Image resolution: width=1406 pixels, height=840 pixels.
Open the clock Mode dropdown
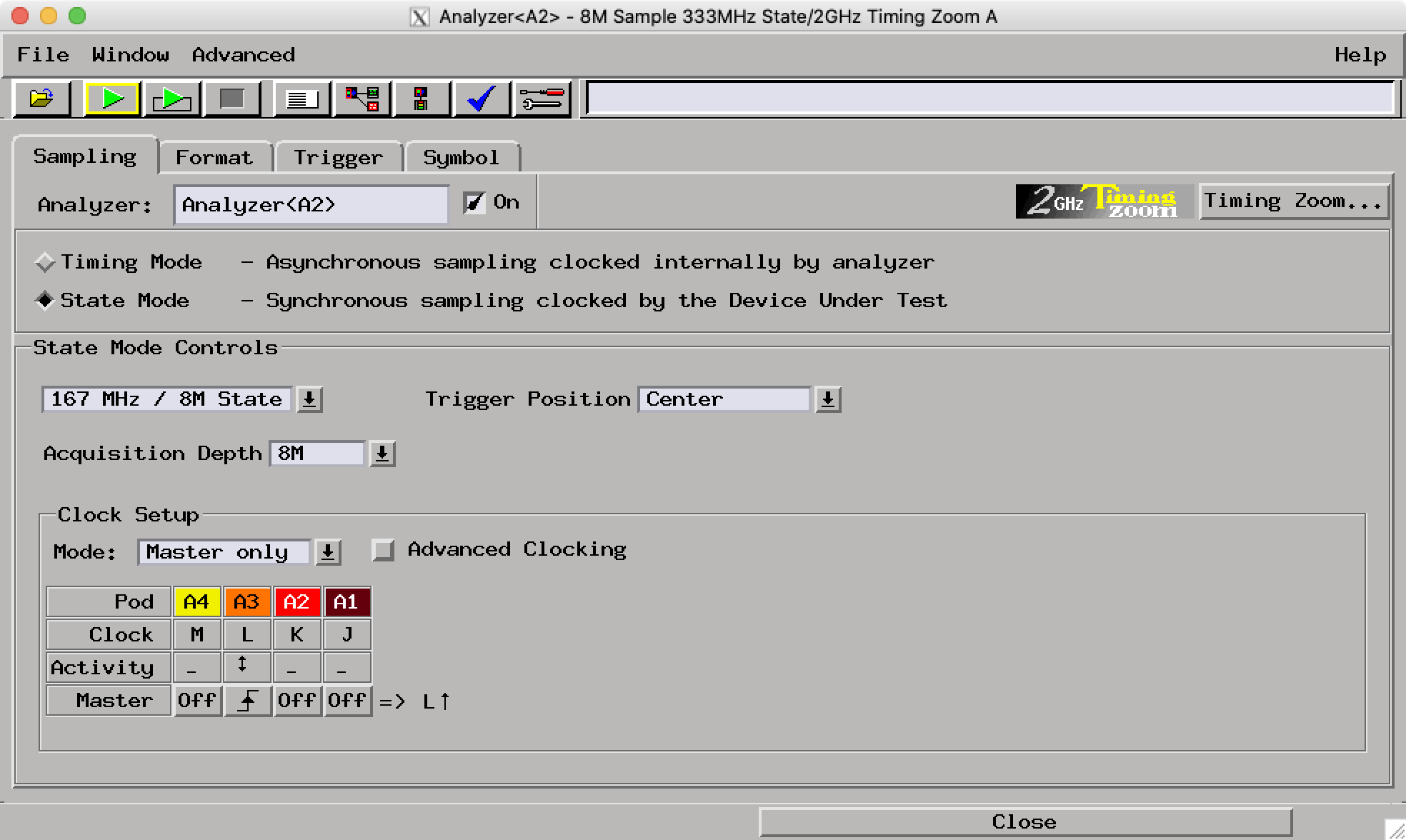pyautogui.click(x=327, y=551)
